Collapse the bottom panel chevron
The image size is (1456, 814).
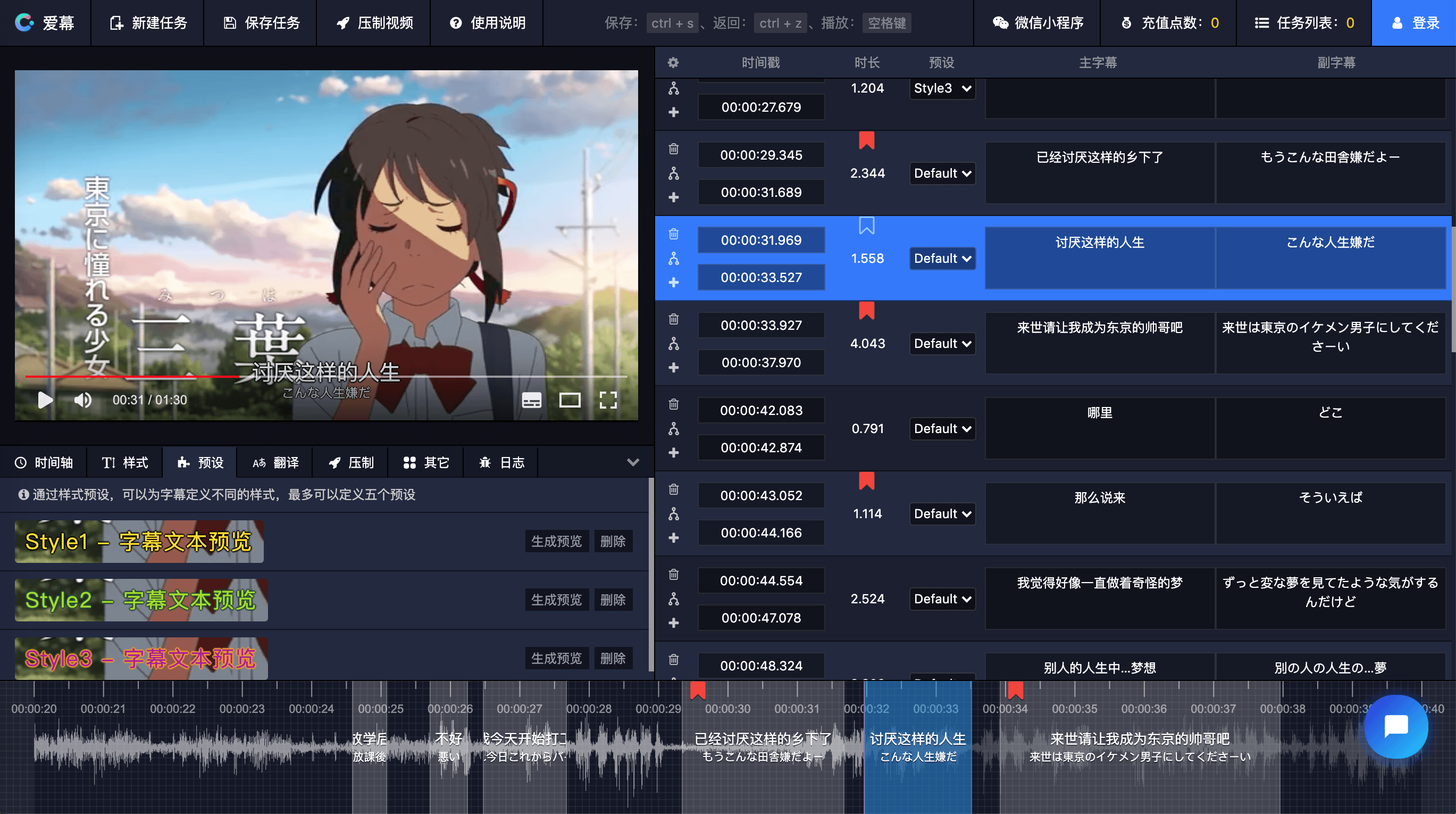pos(633,462)
